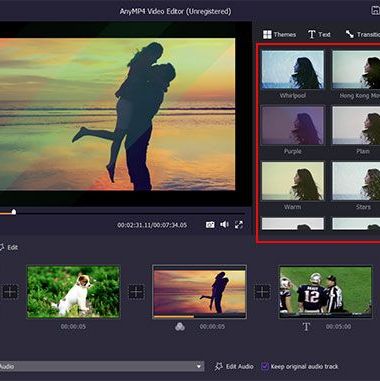Click the text T icon under football clip

click(x=306, y=327)
